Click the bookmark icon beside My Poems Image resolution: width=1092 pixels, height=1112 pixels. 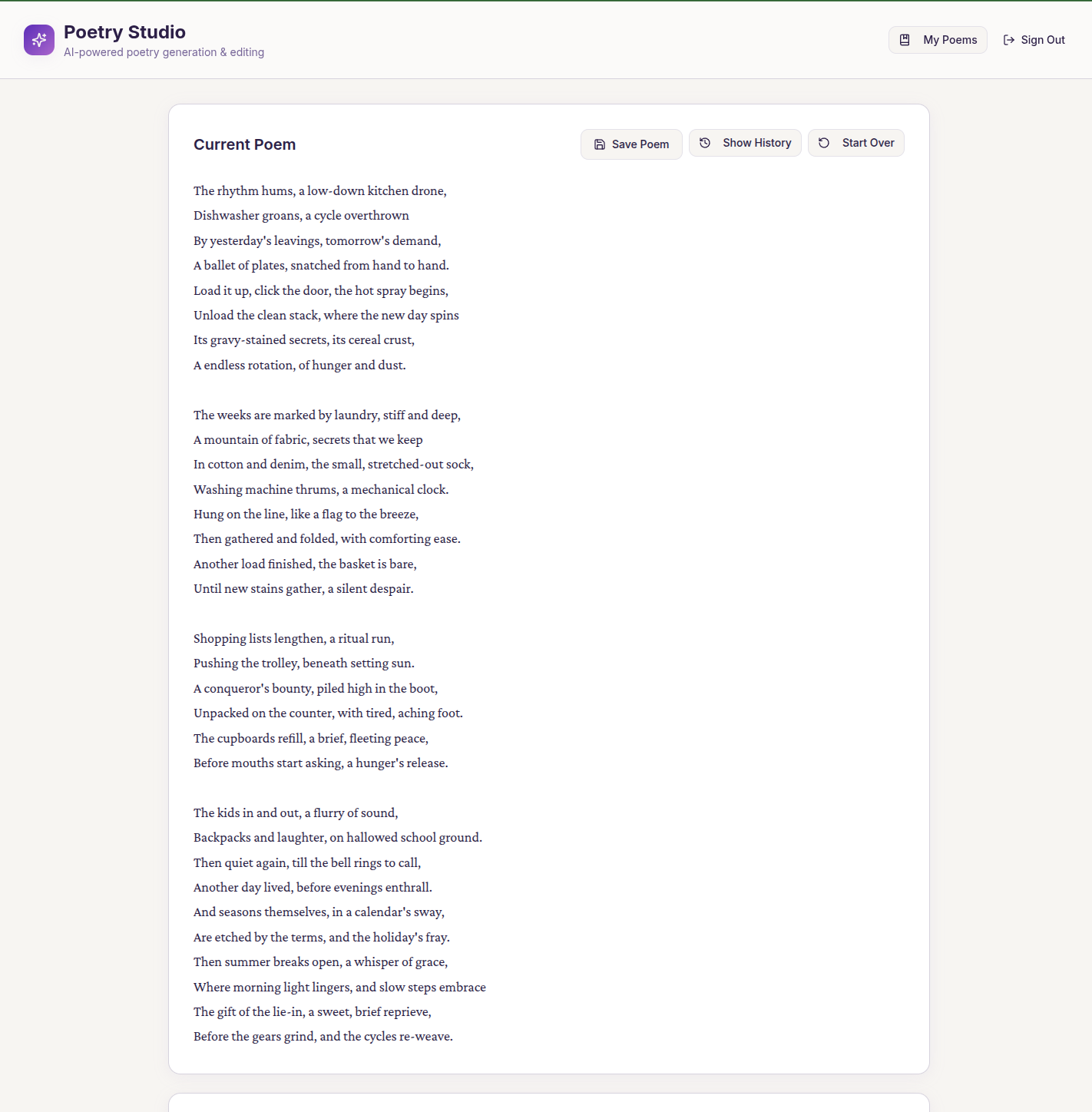(x=905, y=40)
